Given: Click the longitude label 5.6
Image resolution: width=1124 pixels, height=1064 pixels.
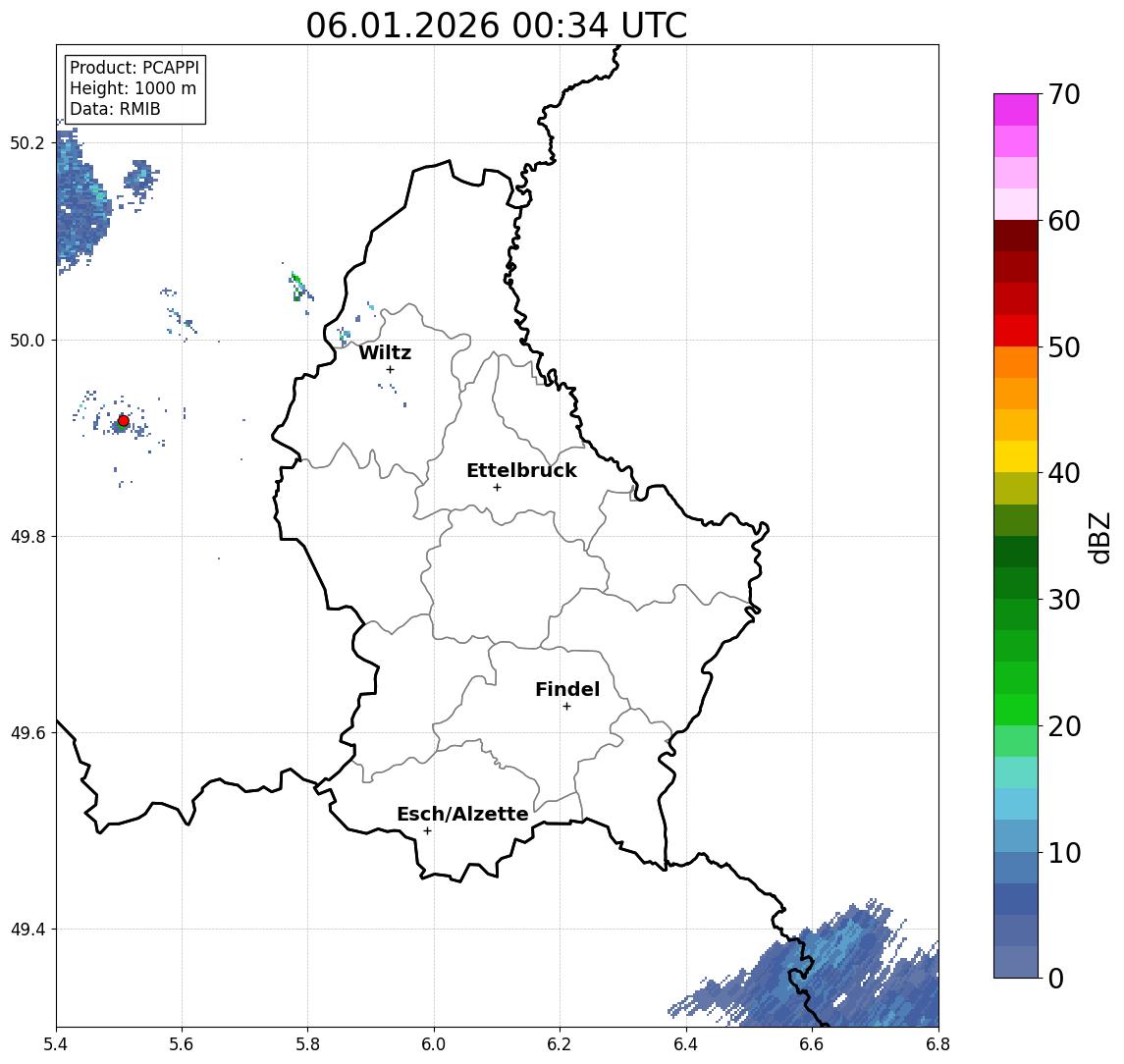Looking at the screenshot, I should (182, 1044).
